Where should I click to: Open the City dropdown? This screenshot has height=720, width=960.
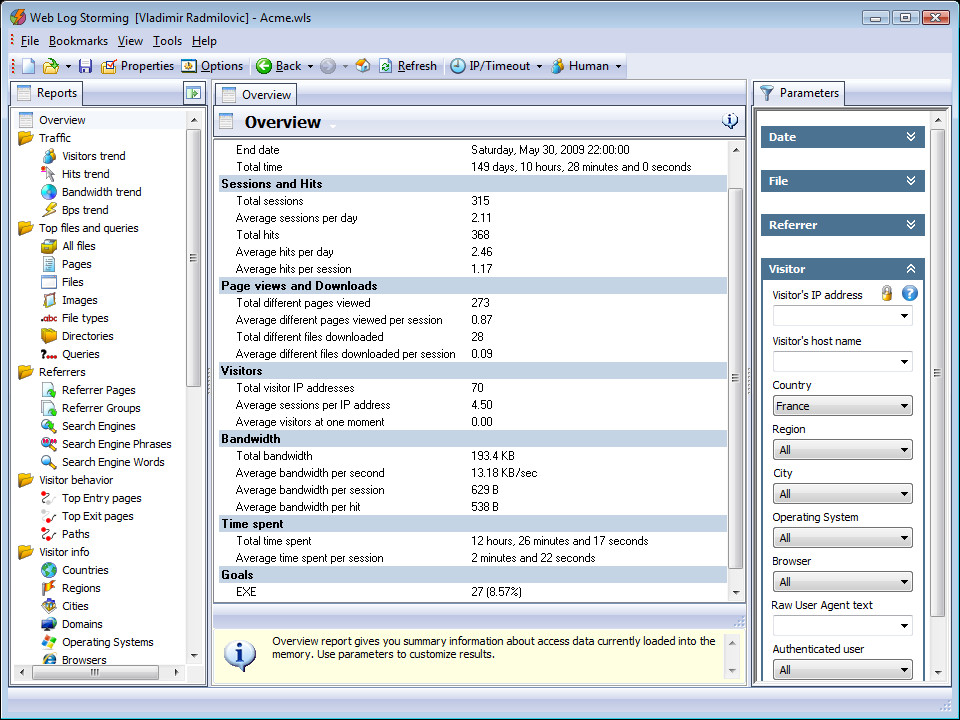[x=842, y=494]
